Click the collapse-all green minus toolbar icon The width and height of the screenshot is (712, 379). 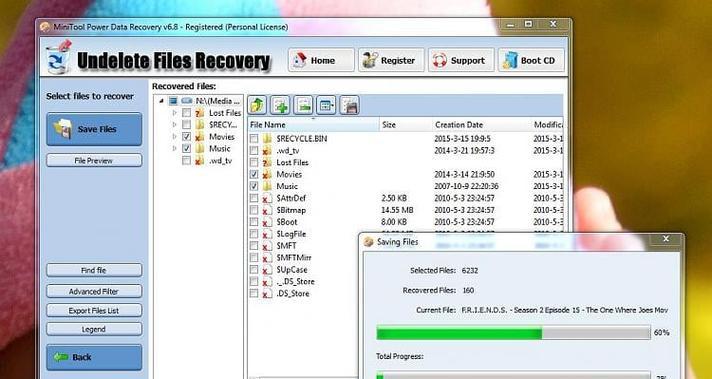(x=303, y=105)
